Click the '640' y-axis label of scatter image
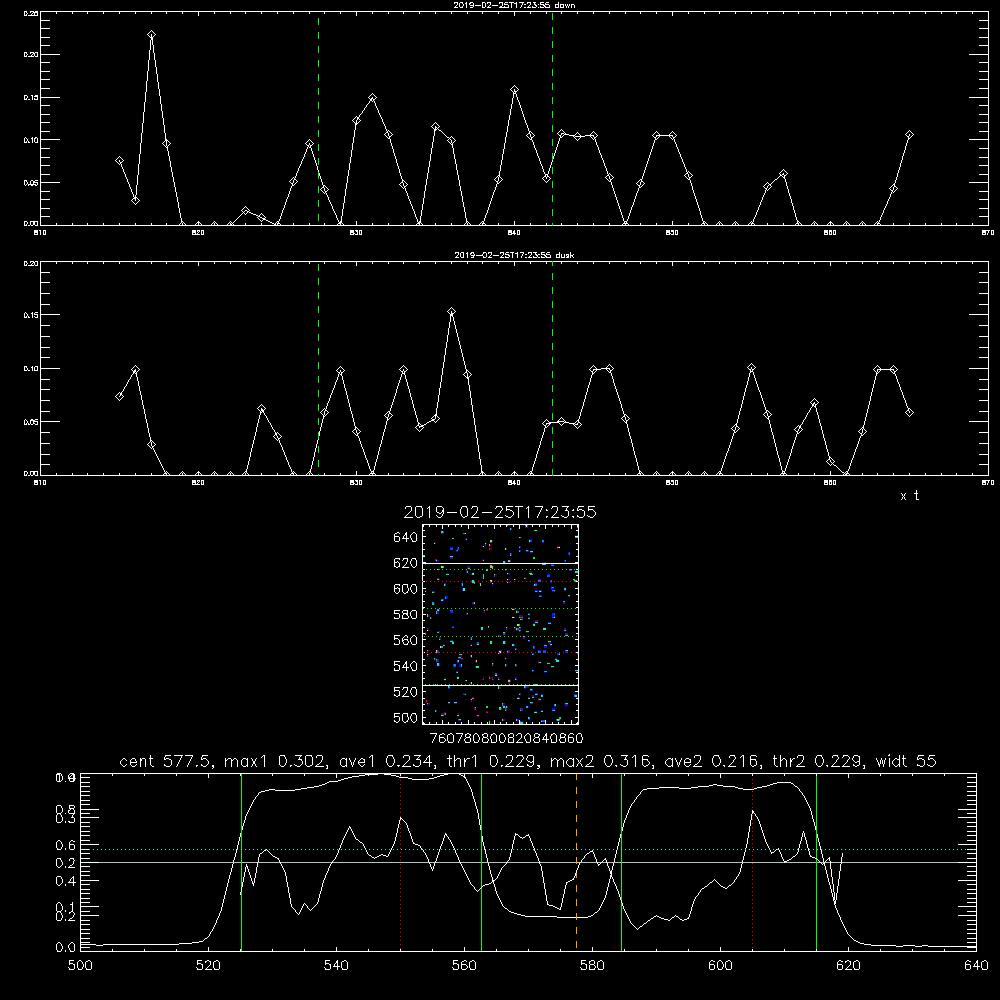This screenshot has height=1000, width=1000. click(x=406, y=538)
